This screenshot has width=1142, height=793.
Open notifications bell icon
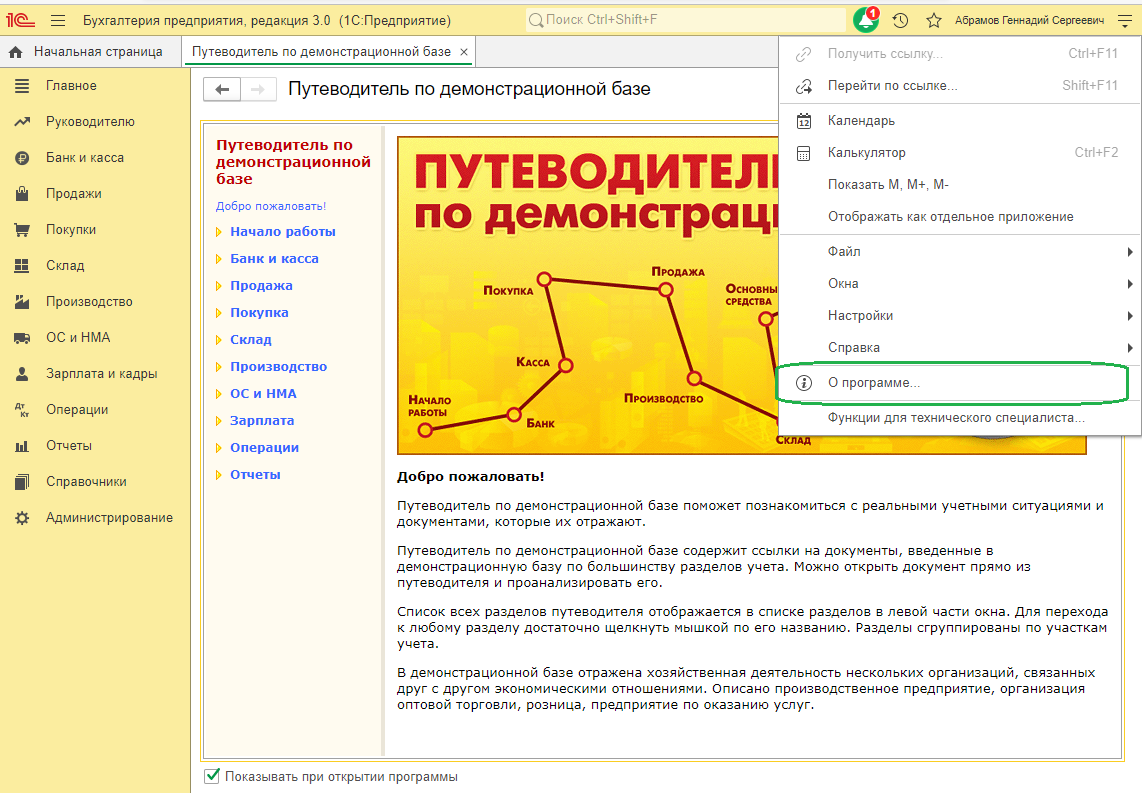point(866,20)
